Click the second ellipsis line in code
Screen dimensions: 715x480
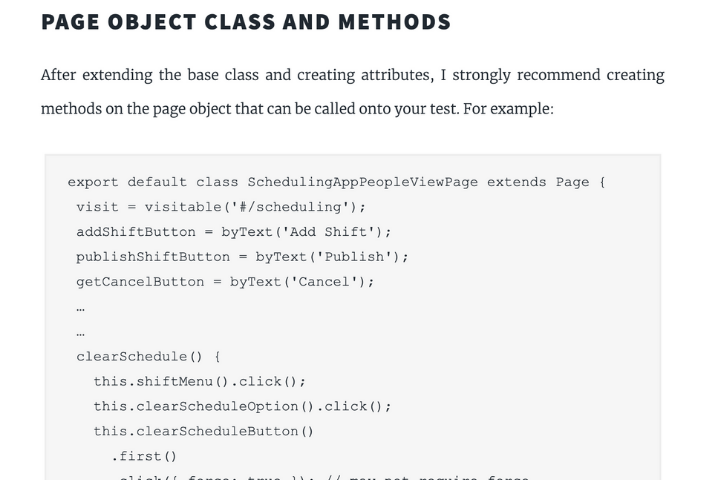(x=81, y=333)
